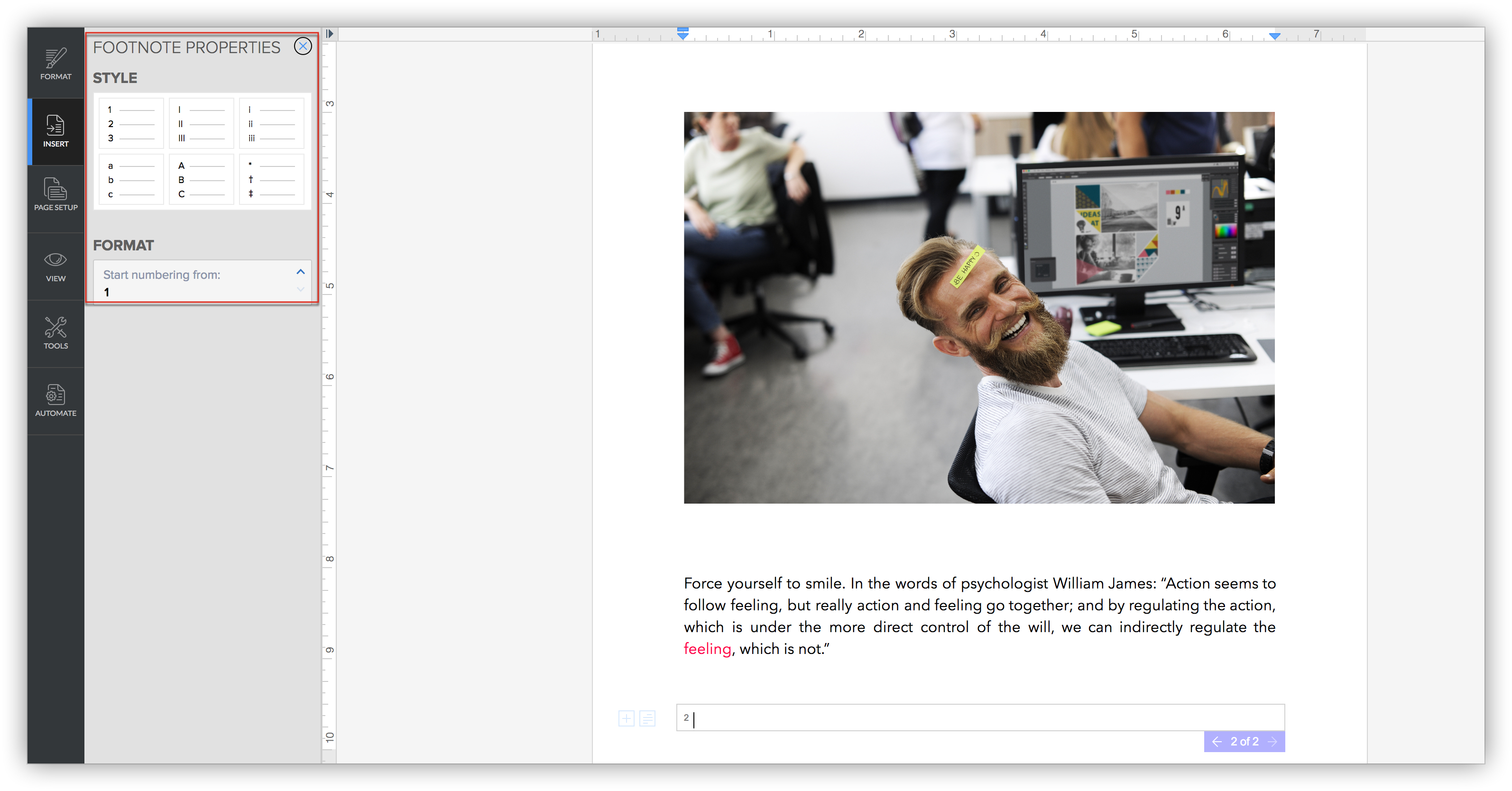1512x791 pixels.
Task: Select lowercase roman numeral footnote style
Action: [x=271, y=123]
